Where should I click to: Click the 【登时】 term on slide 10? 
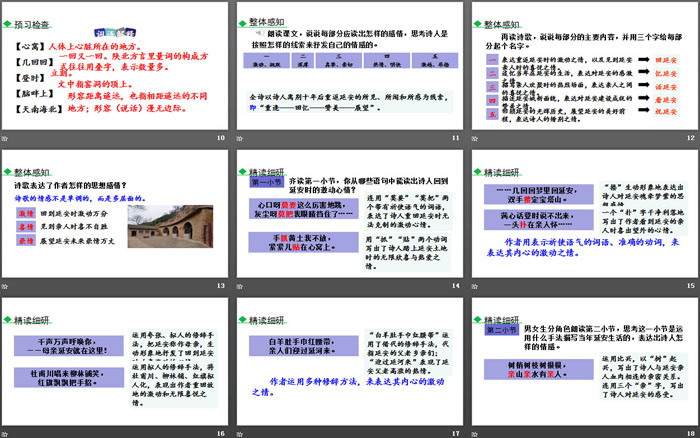click(x=30, y=78)
